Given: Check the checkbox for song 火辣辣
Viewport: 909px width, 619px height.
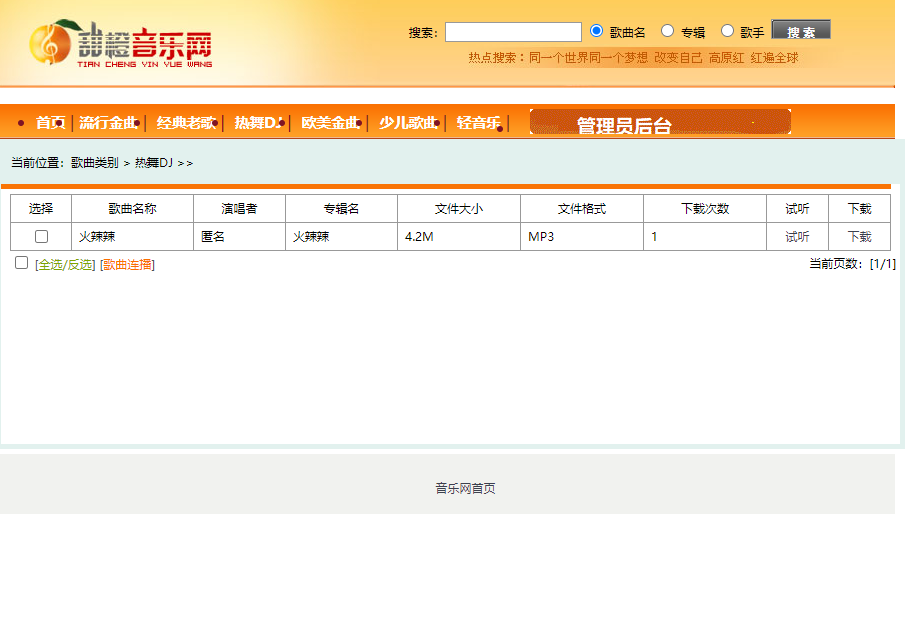Looking at the screenshot, I should (41, 236).
